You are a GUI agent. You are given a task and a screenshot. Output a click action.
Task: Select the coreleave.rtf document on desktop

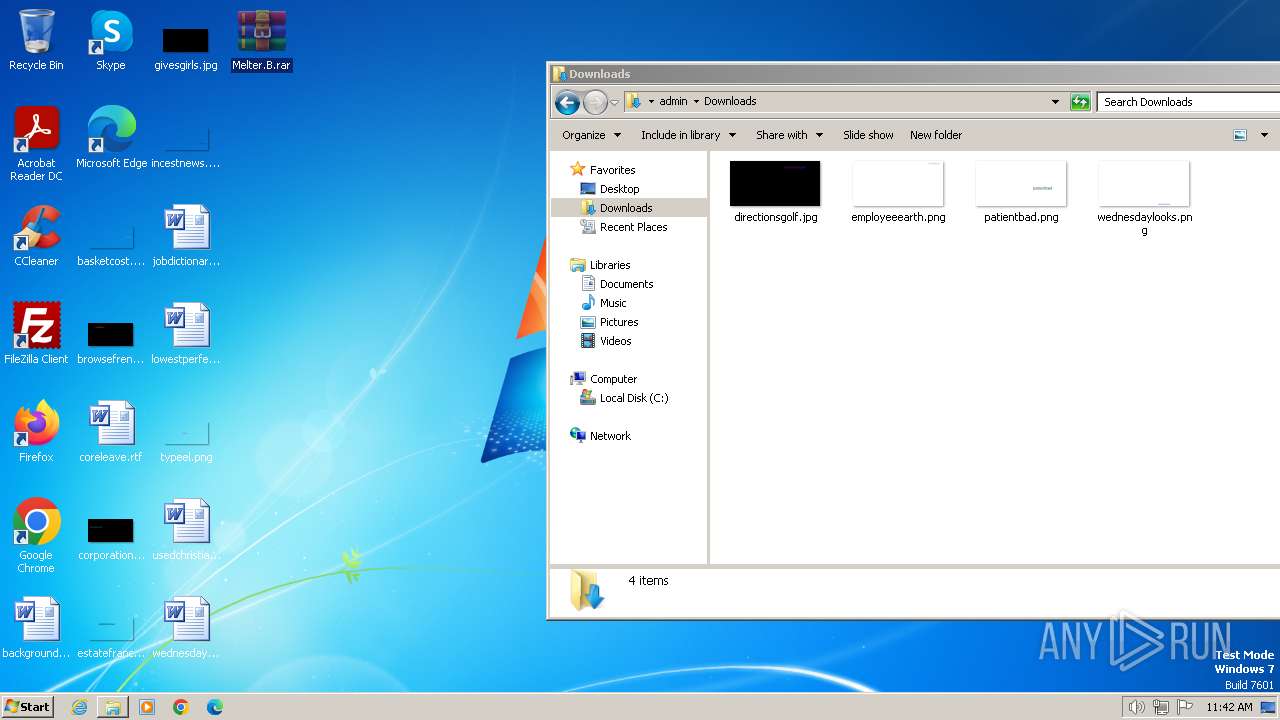(x=111, y=432)
